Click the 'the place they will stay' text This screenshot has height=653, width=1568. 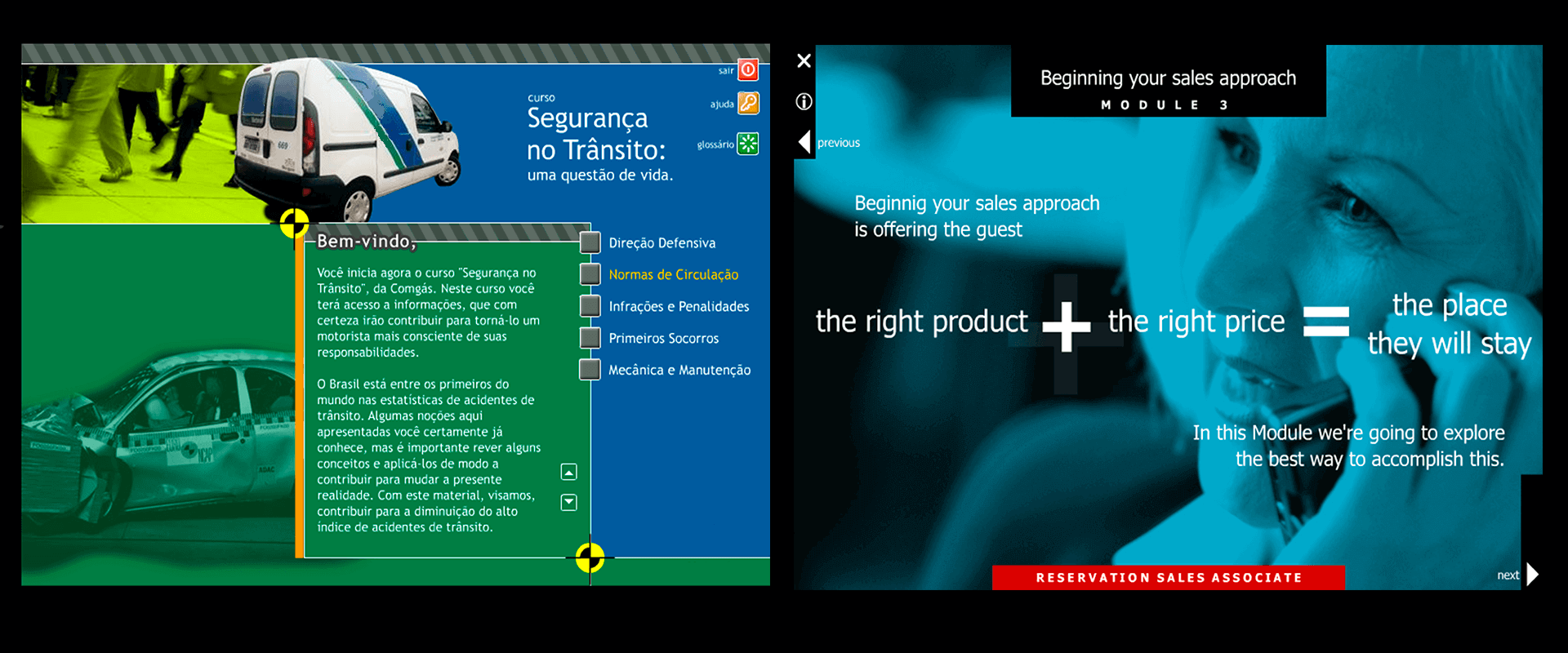tap(1450, 324)
